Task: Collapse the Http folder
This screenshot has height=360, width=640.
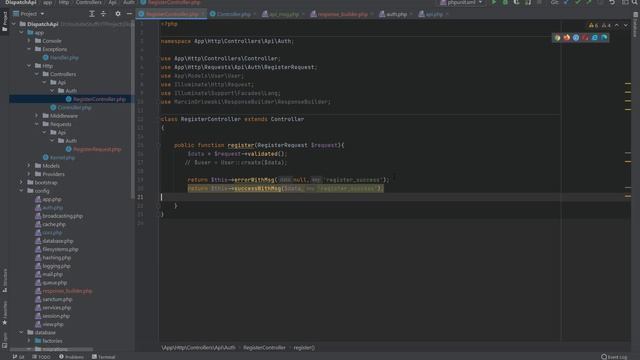Action: point(29,66)
